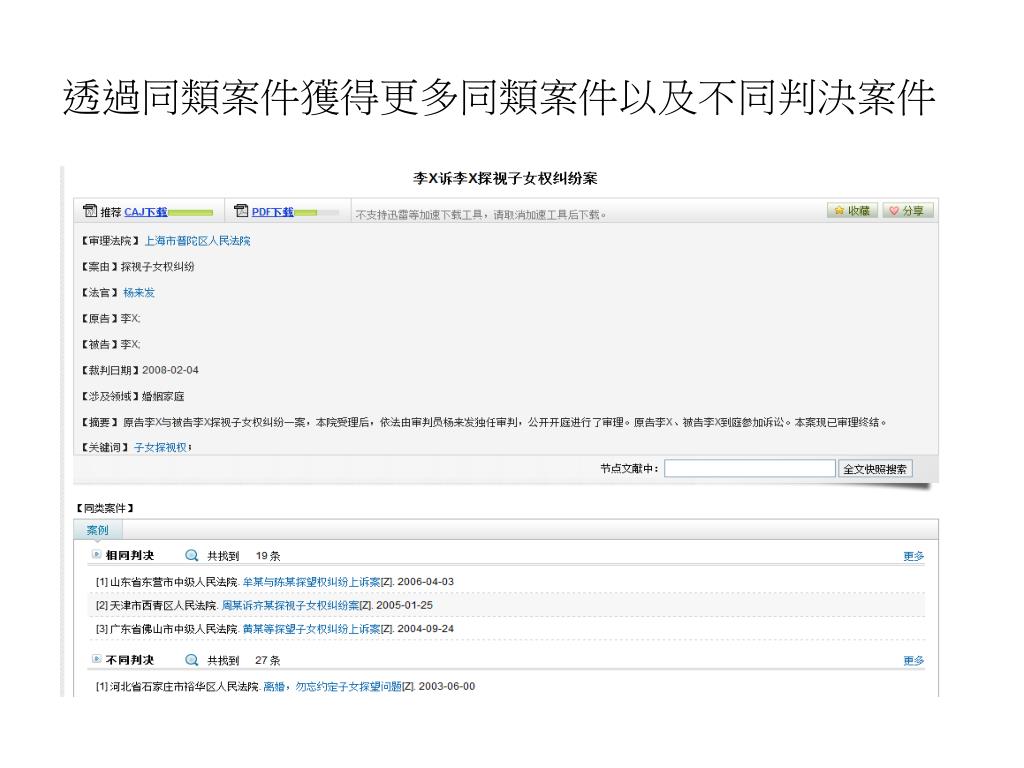
Task: Select the 案例 tab
Action: (97, 530)
